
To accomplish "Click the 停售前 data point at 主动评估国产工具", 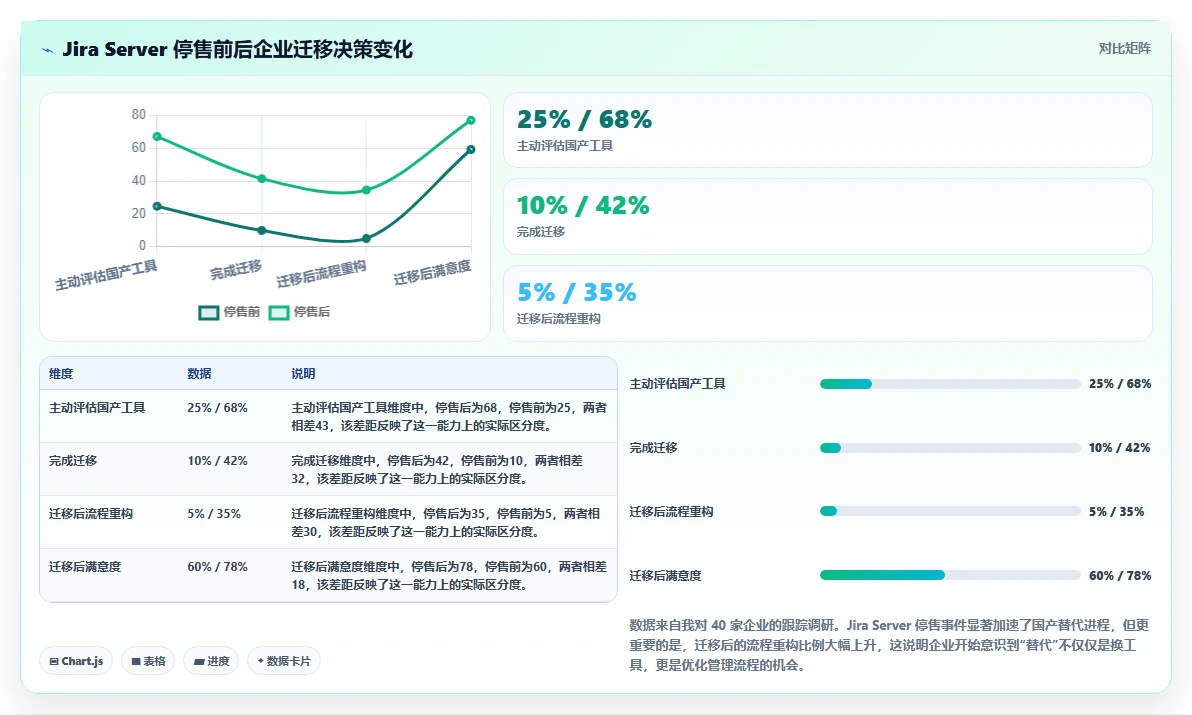I will [x=157, y=206].
